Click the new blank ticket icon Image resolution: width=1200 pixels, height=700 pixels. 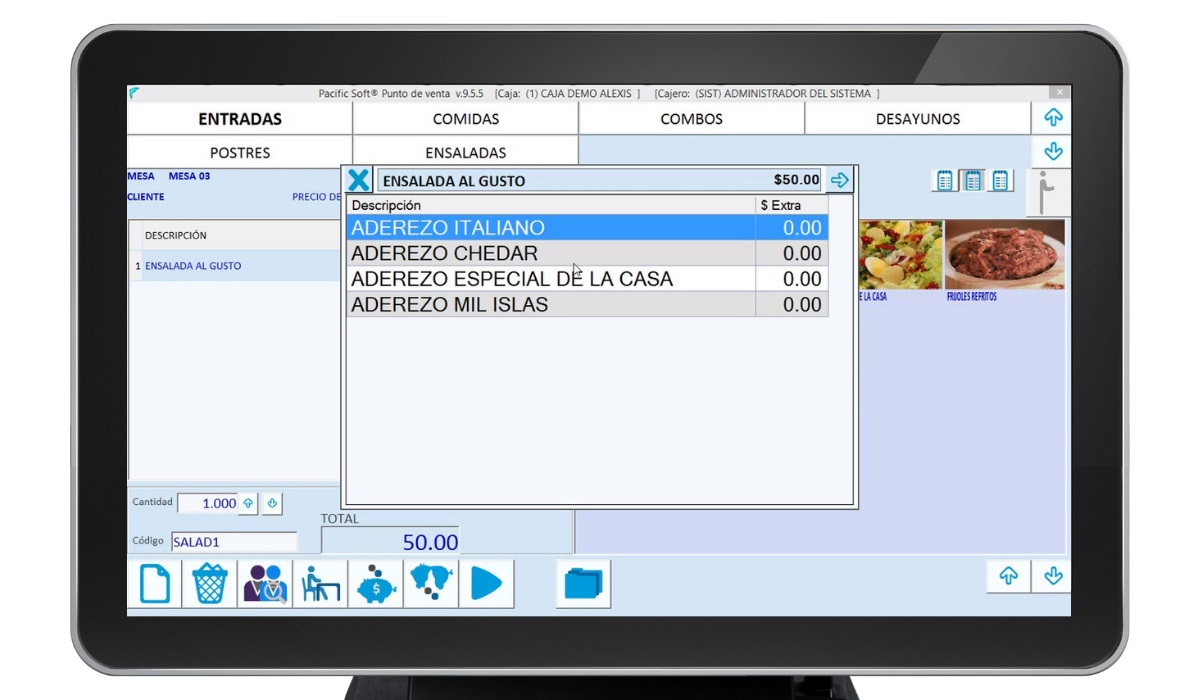[x=154, y=583]
